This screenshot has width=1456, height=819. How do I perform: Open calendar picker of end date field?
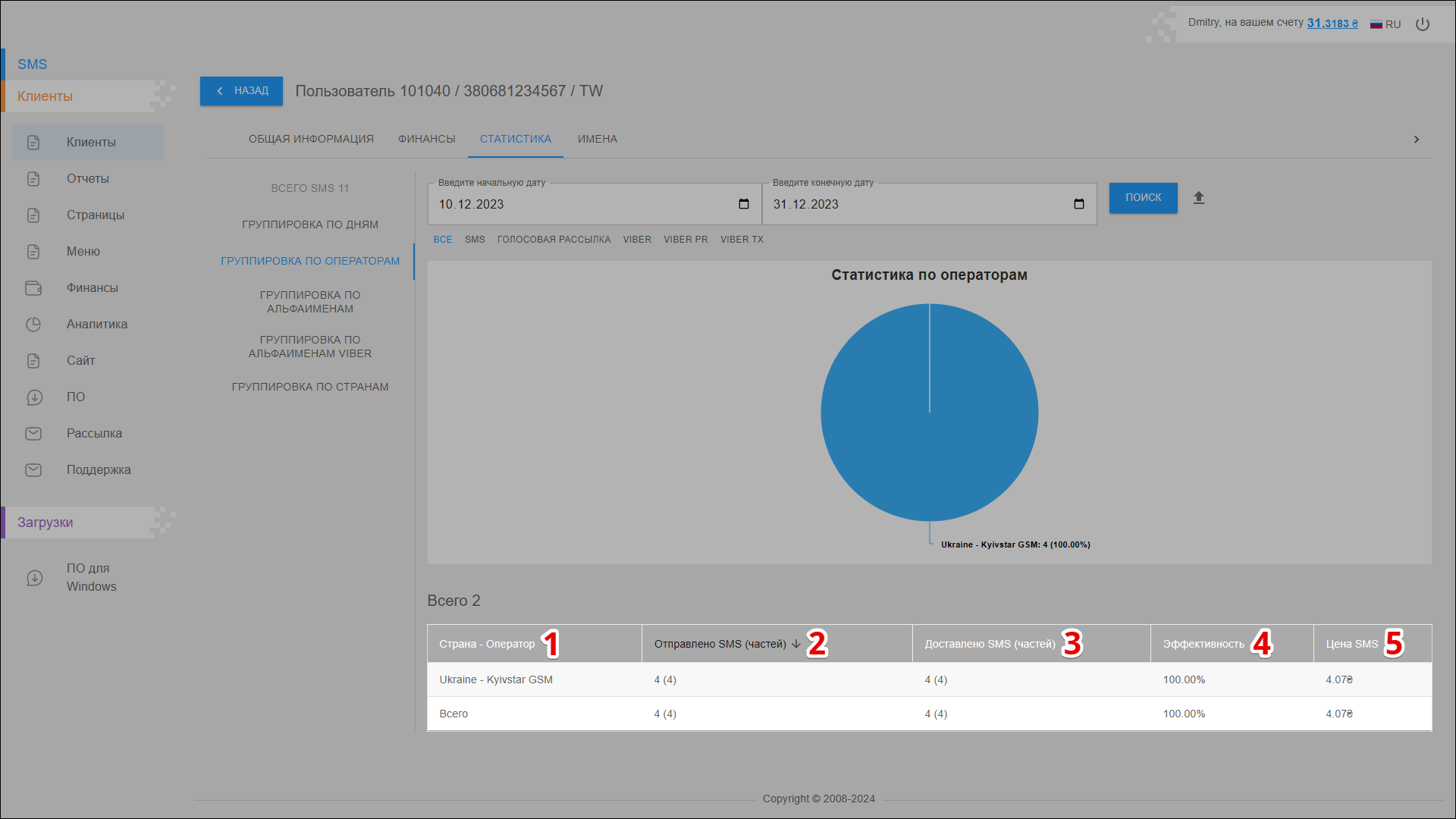tap(1078, 204)
